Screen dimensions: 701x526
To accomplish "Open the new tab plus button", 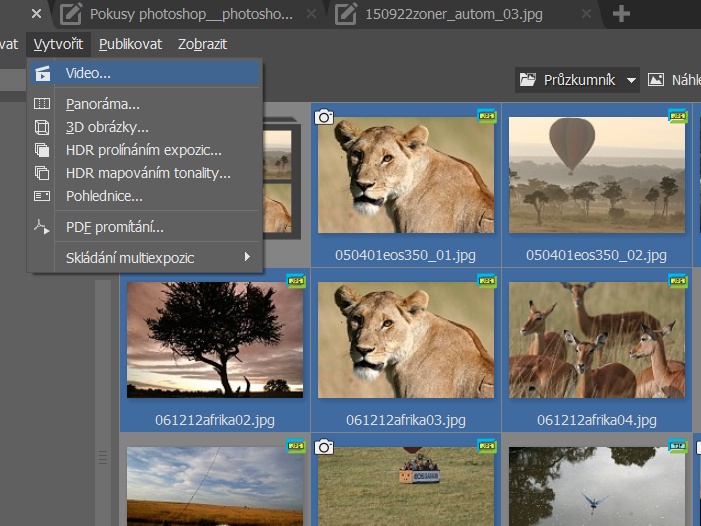I will [621, 14].
